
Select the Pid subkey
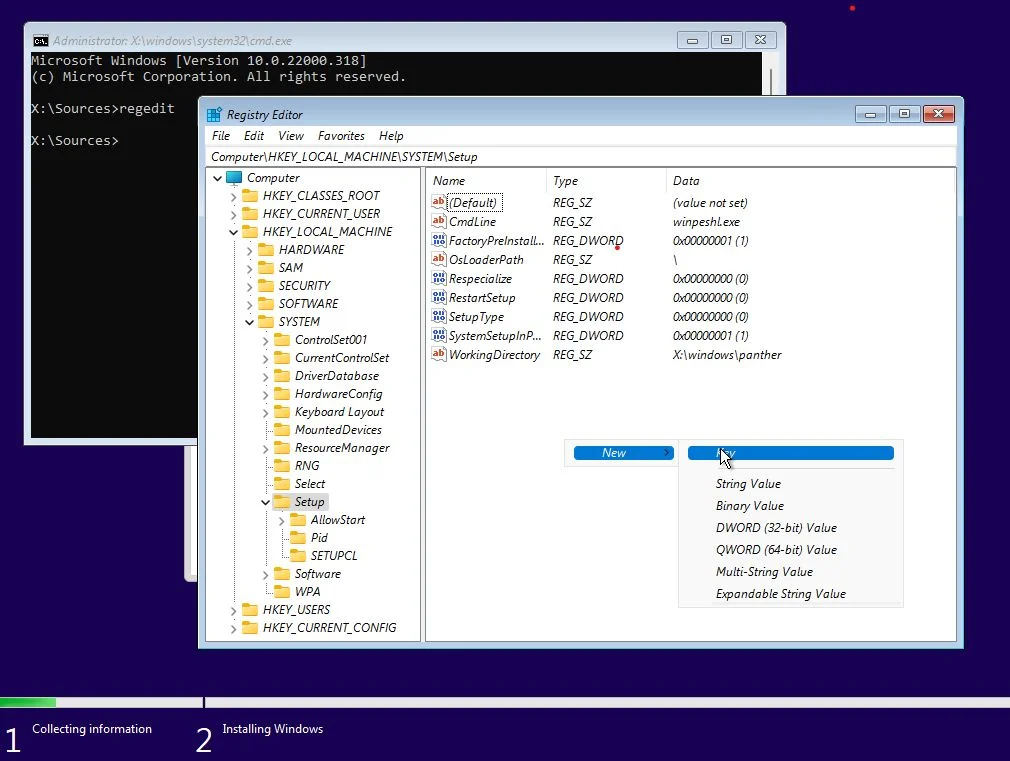pyautogui.click(x=319, y=537)
